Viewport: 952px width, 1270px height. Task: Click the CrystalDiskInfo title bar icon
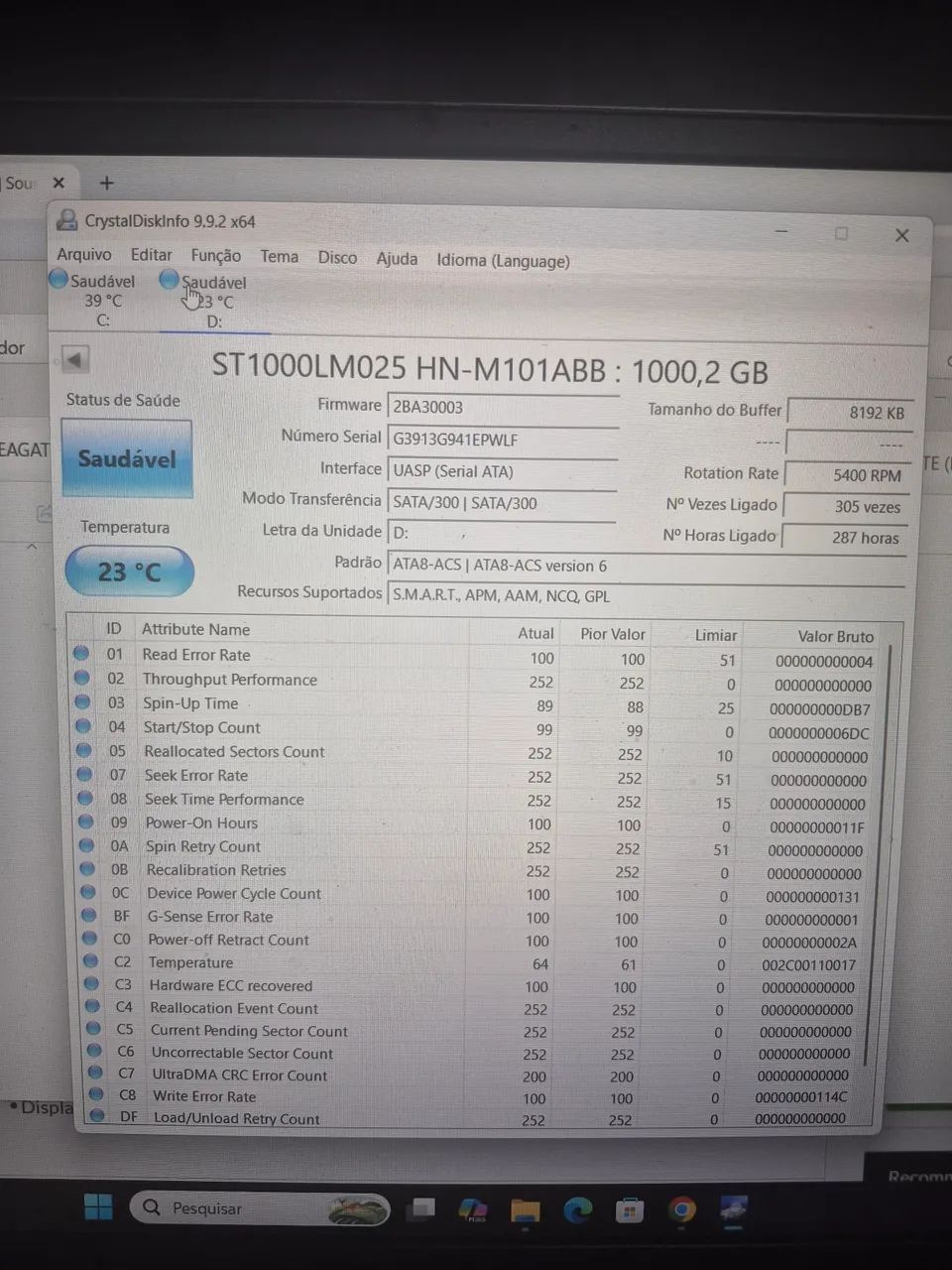(x=67, y=220)
